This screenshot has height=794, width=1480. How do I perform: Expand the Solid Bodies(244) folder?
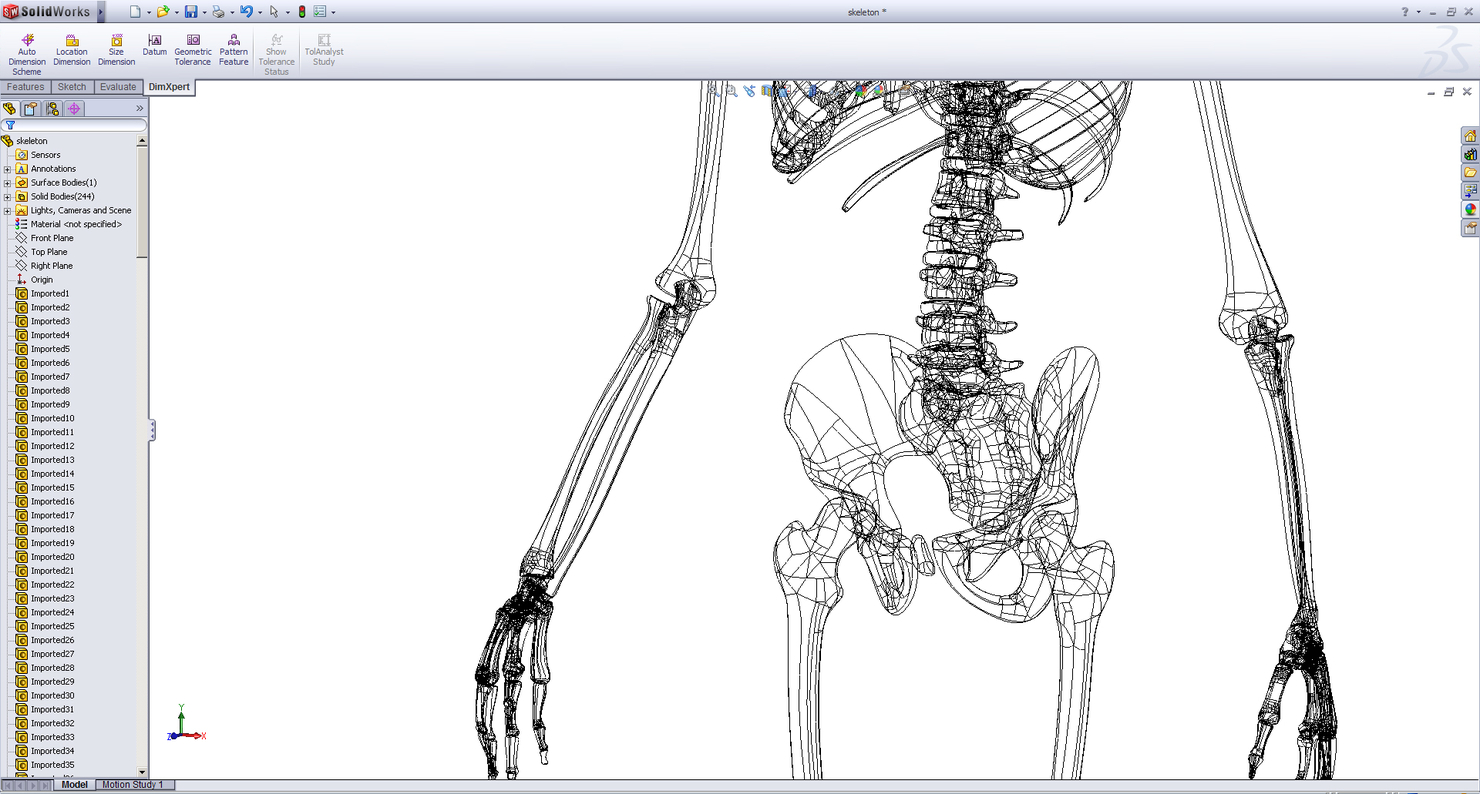coord(6,196)
